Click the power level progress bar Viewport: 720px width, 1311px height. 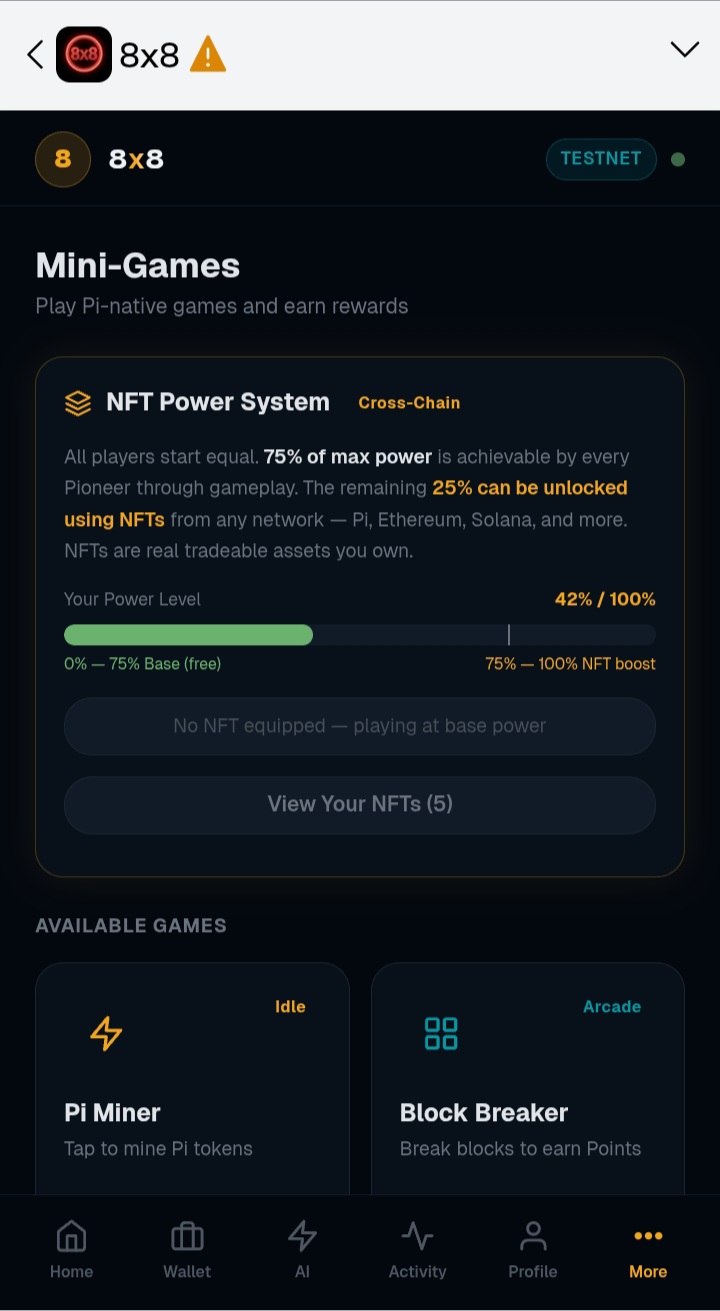(360, 635)
